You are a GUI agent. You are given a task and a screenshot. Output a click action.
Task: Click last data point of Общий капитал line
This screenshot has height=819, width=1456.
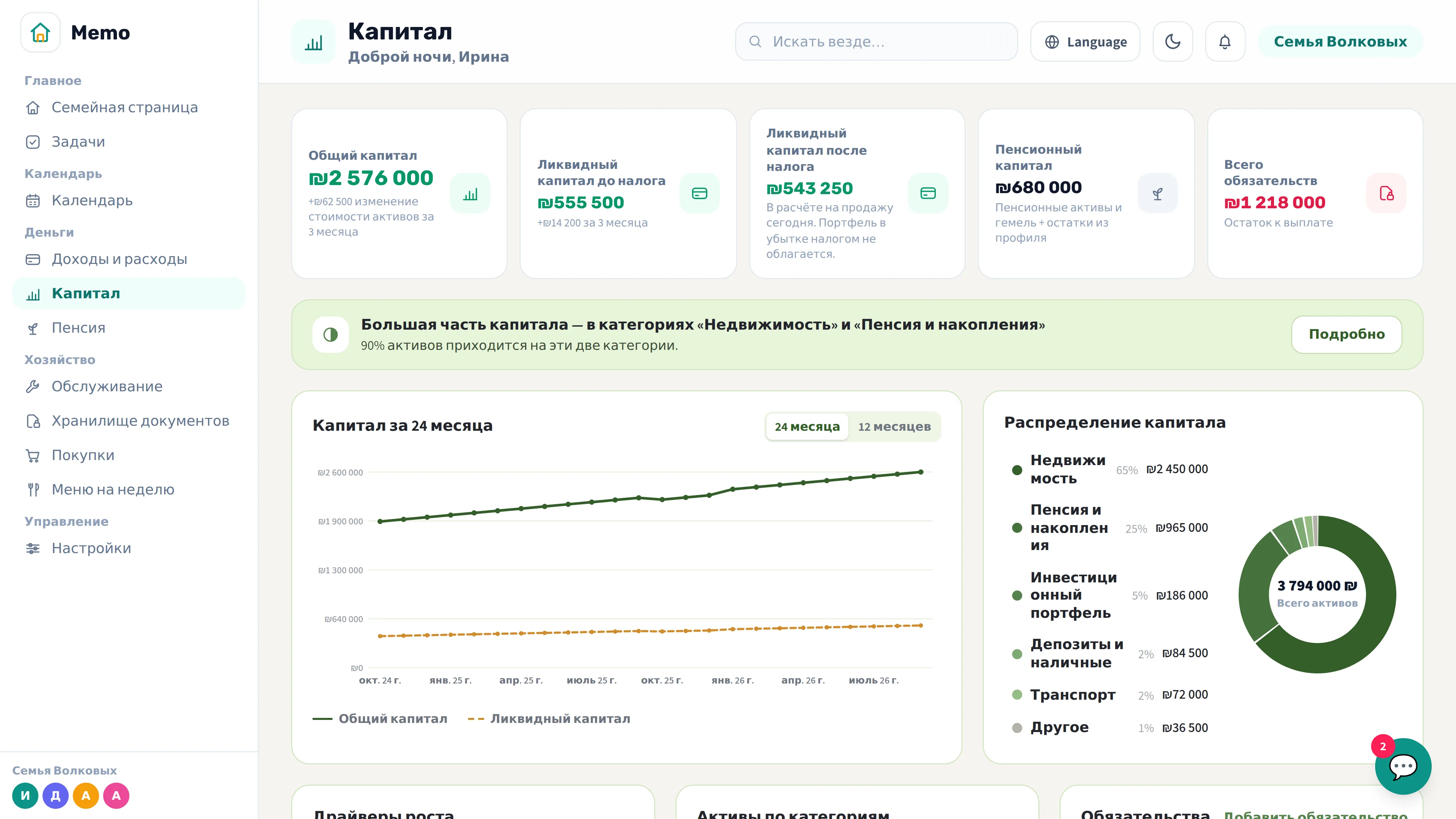[921, 472]
